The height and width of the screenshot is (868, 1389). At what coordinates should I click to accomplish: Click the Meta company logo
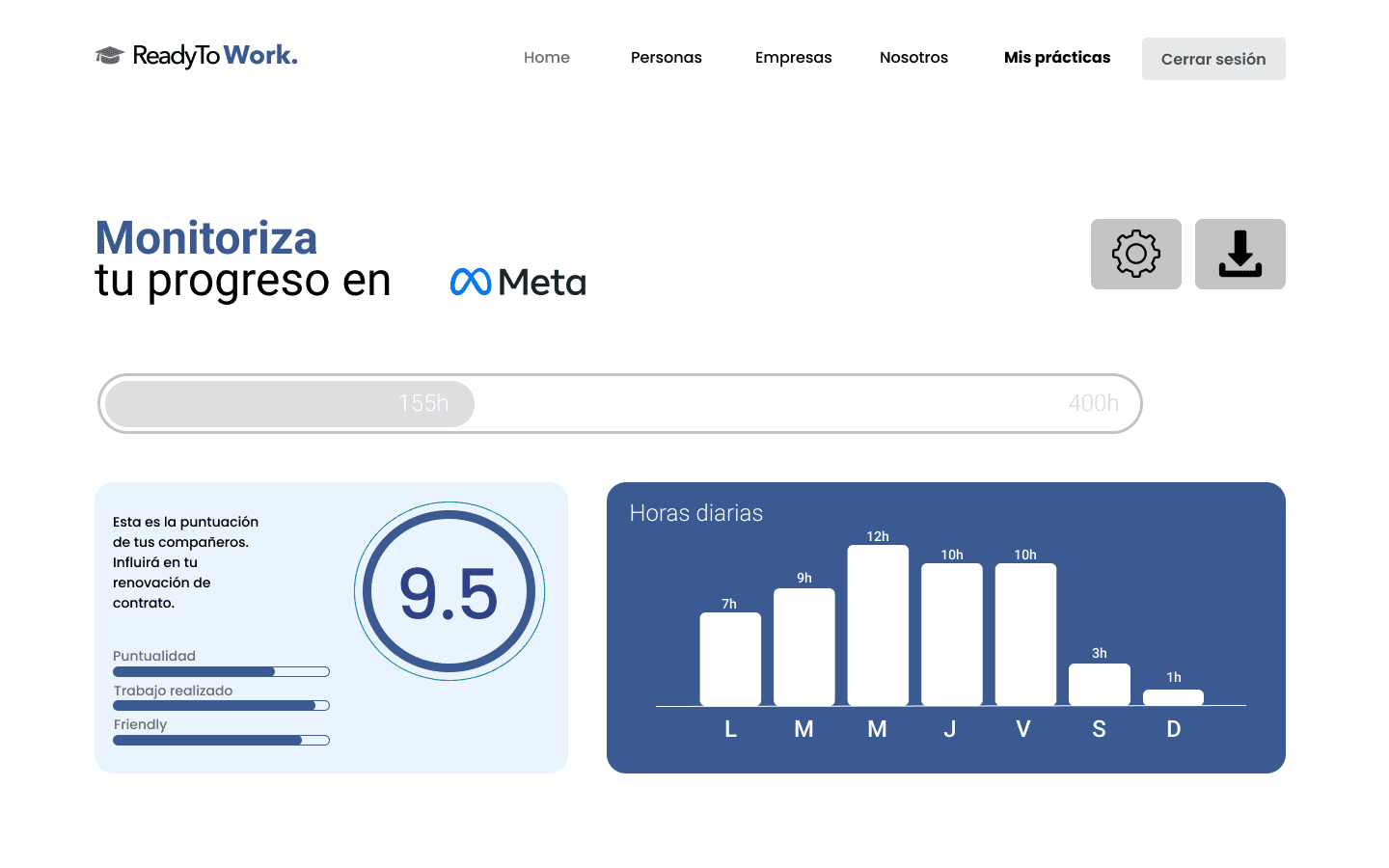pyautogui.click(x=518, y=282)
